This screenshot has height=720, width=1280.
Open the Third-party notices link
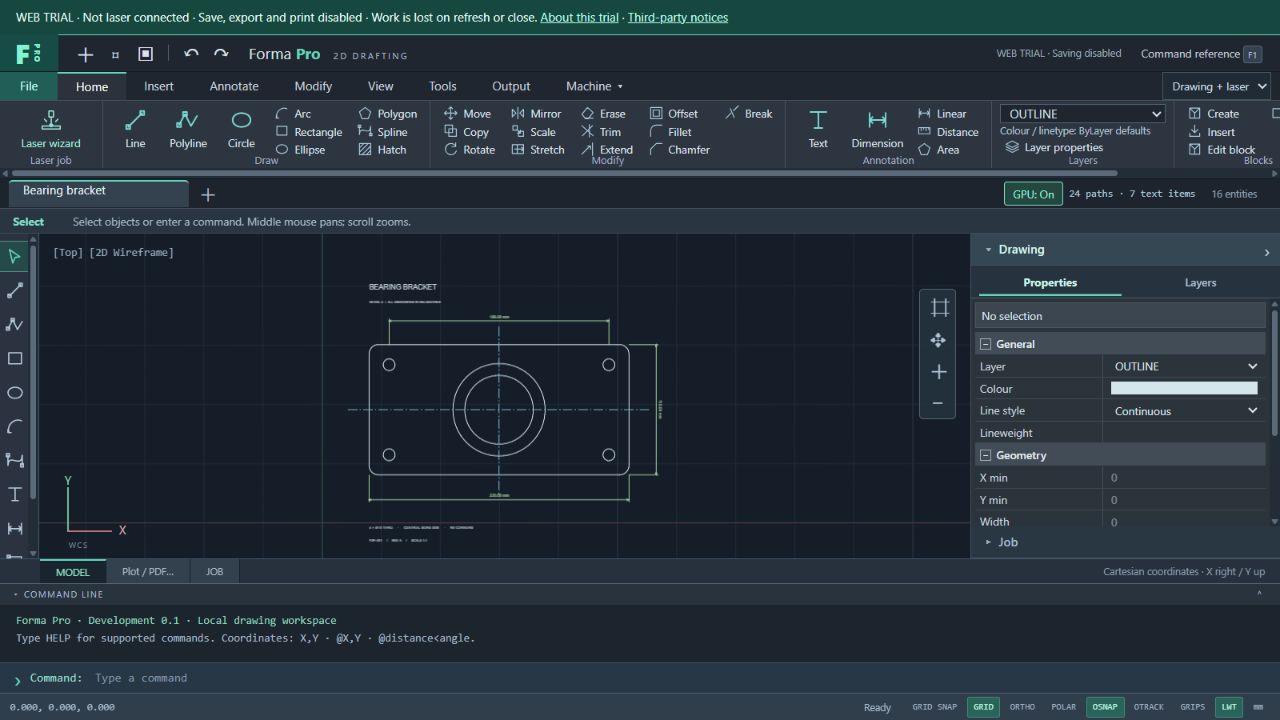678,17
